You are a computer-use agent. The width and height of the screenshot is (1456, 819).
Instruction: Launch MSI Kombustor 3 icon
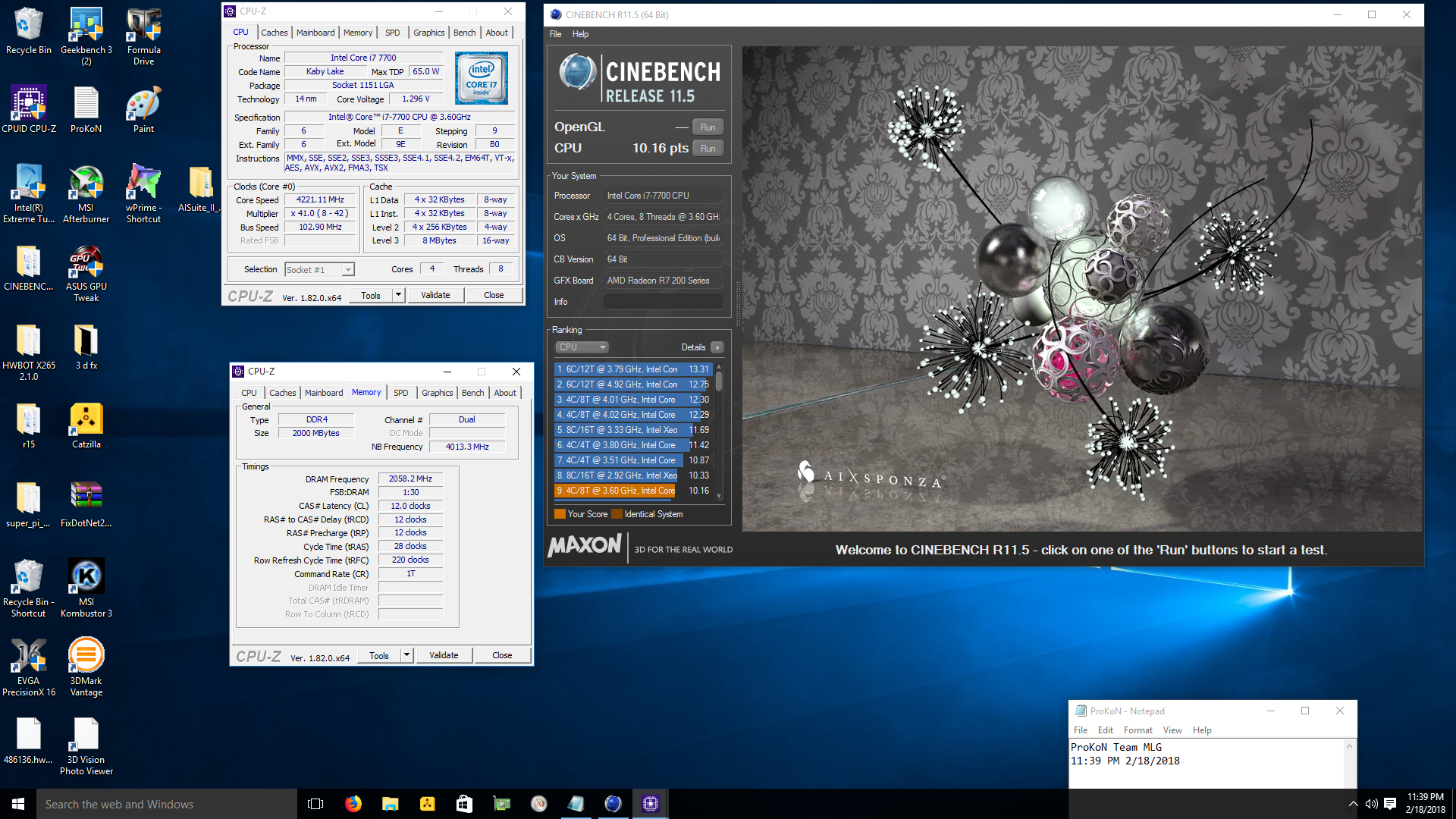[x=86, y=588]
